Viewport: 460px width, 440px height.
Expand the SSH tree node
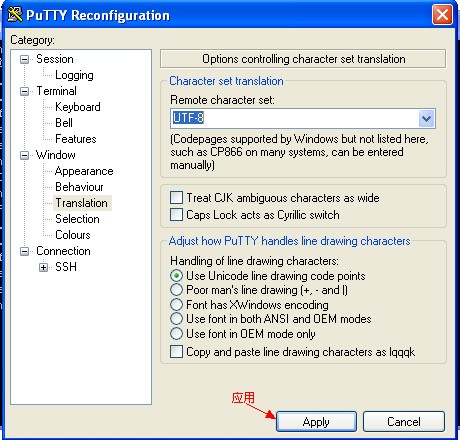point(43,267)
